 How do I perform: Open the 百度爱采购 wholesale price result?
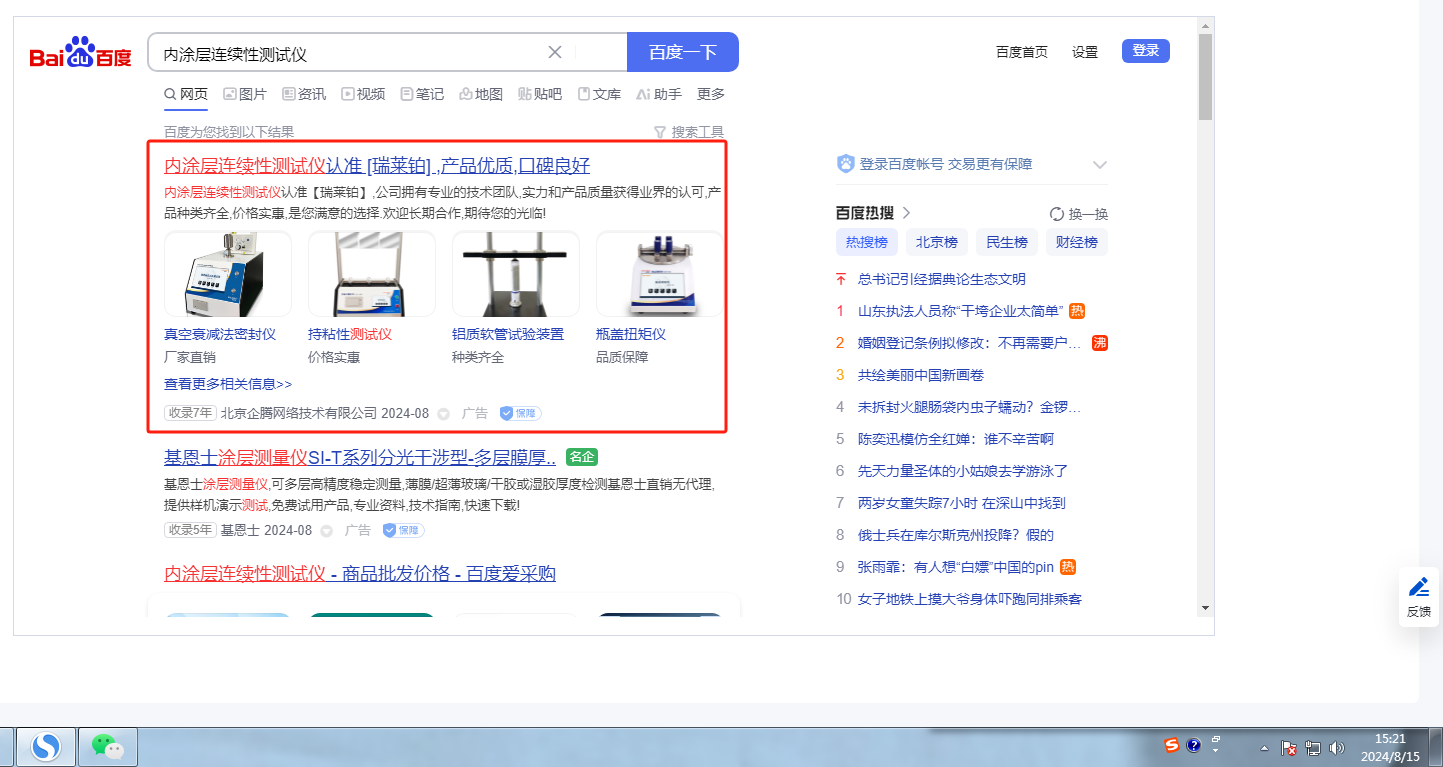[360, 573]
